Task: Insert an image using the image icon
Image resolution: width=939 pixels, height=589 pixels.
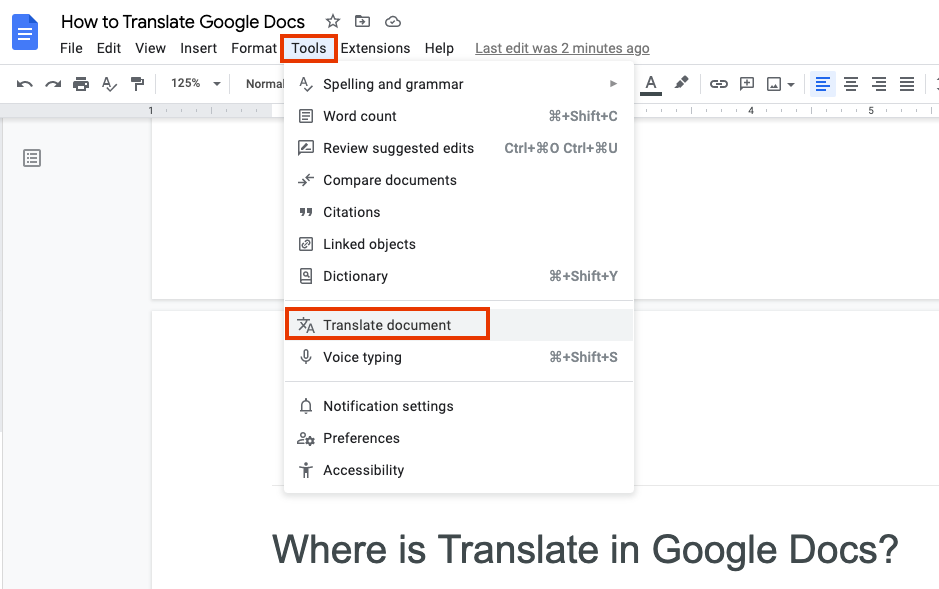Action: click(772, 84)
